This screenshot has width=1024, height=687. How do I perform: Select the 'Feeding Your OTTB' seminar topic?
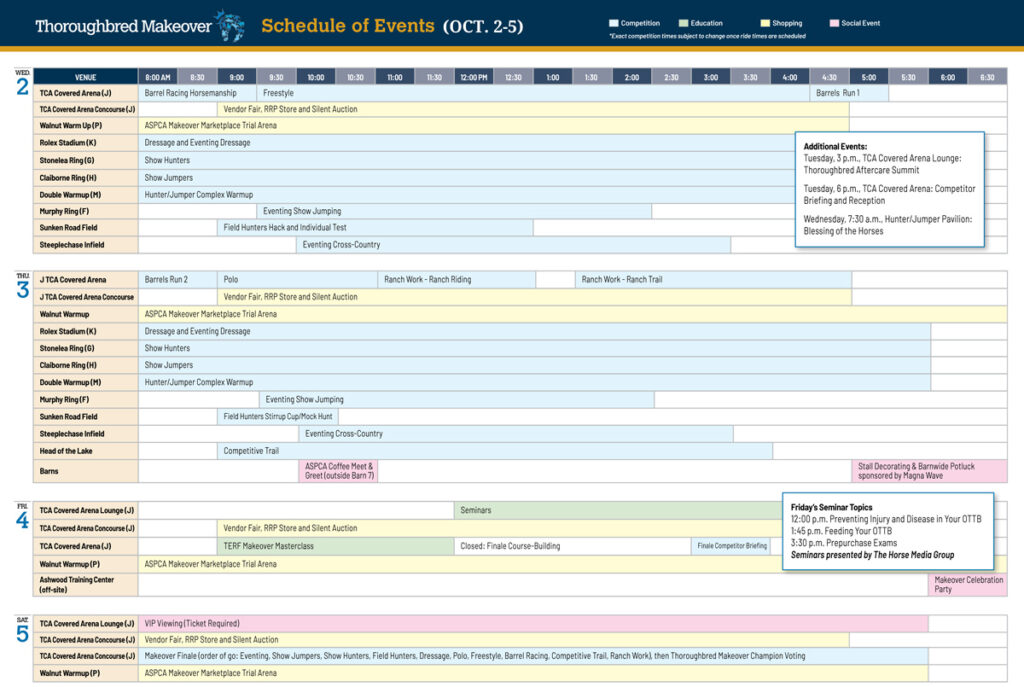point(841,531)
